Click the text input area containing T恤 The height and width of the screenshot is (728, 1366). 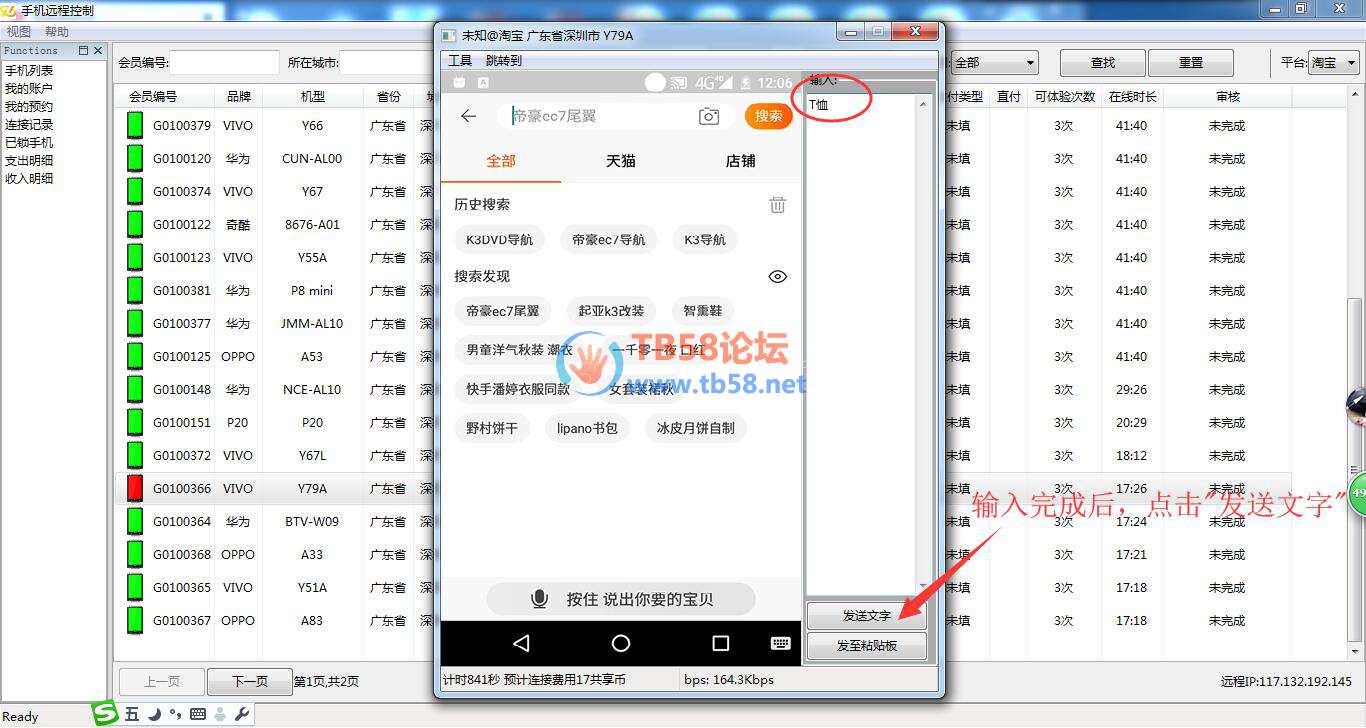tap(868, 345)
